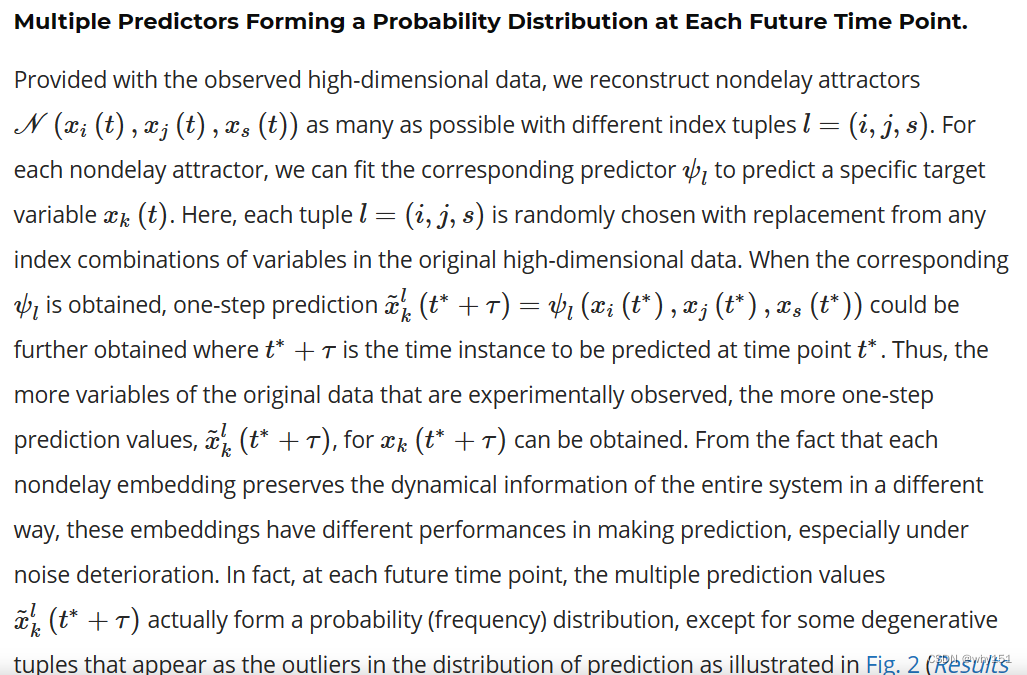Screen dimensions: 1027x675
Task: Click the formula before 'actually form a probability'
Action: [80, 620]
